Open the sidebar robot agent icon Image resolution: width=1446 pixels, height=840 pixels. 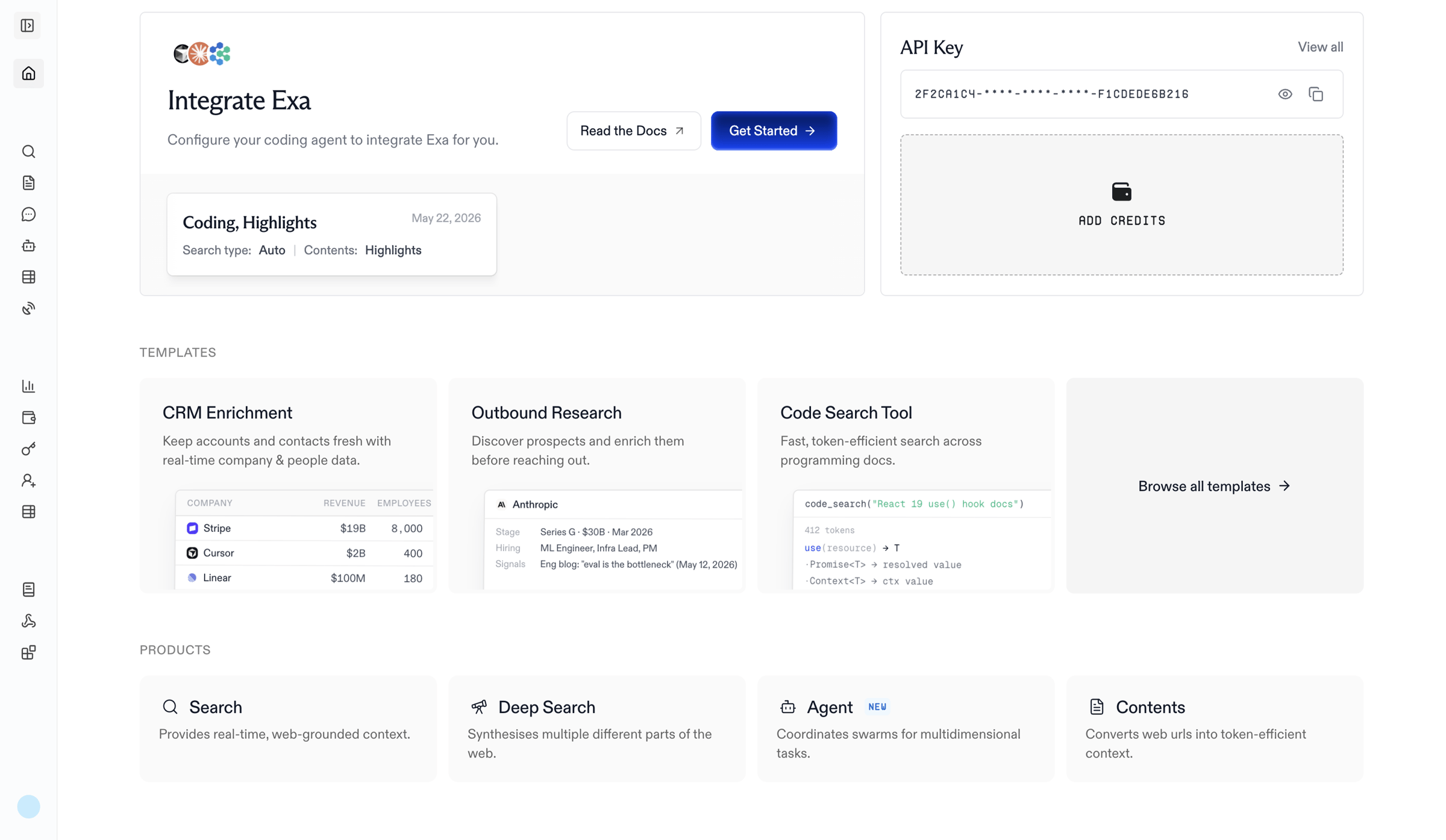click(28, 246)
